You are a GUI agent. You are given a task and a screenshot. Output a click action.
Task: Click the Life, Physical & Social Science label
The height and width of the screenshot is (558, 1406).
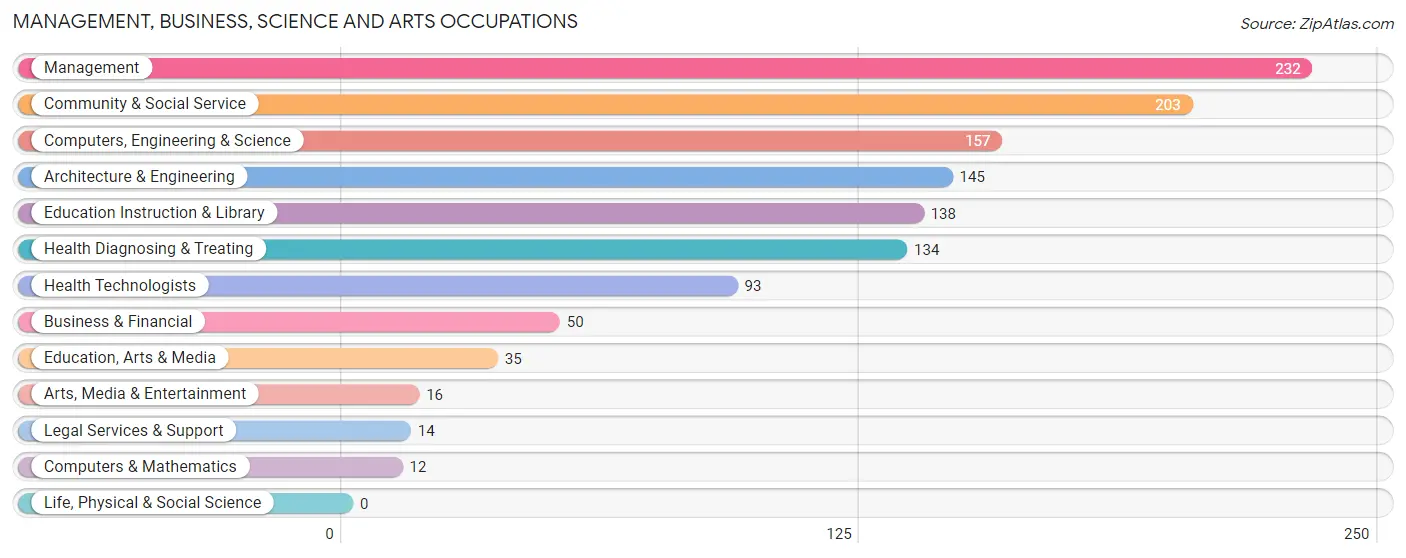point(152,503)
